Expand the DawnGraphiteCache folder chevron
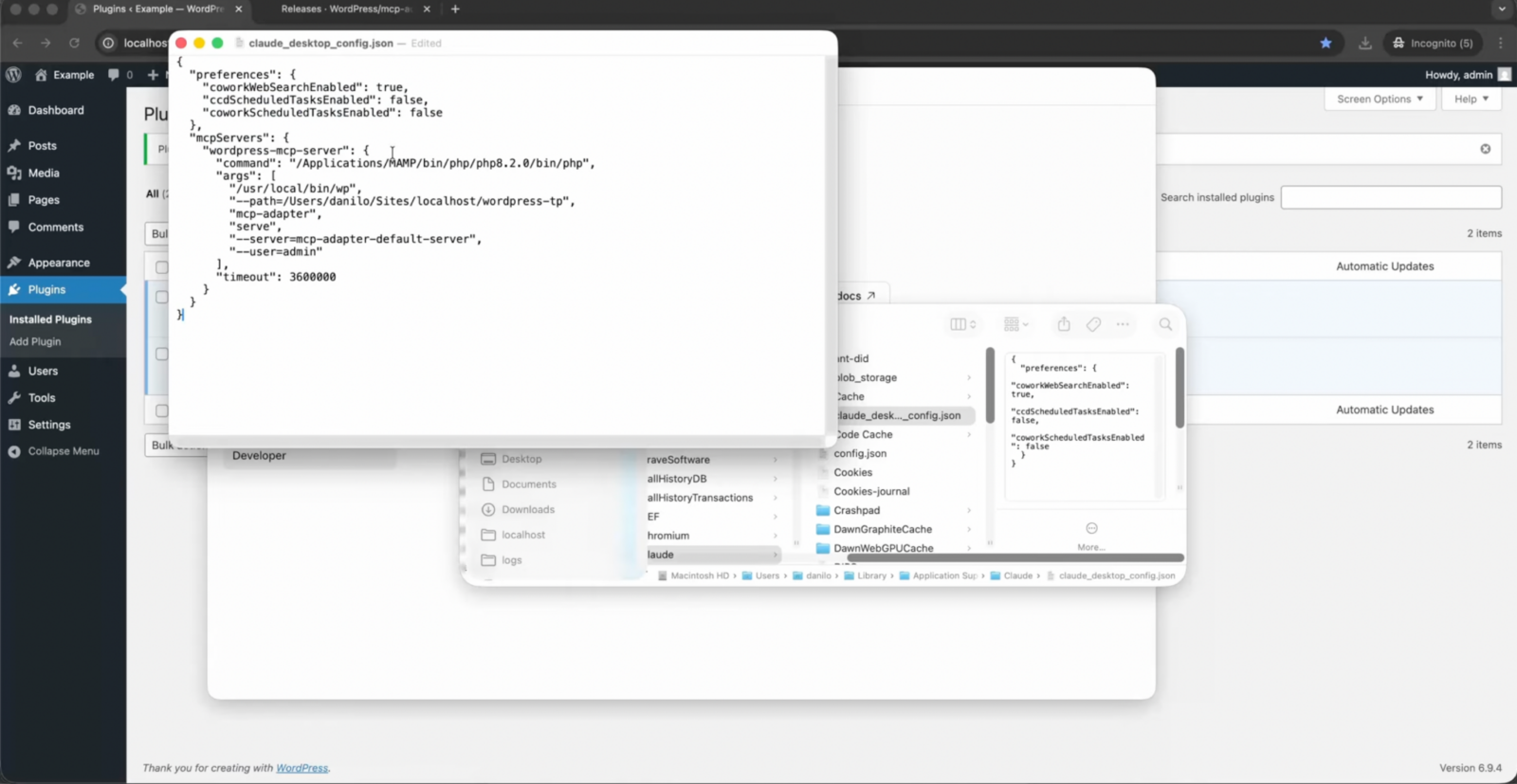Viewport: 1517px width, 784px height. tap(968, 529)
